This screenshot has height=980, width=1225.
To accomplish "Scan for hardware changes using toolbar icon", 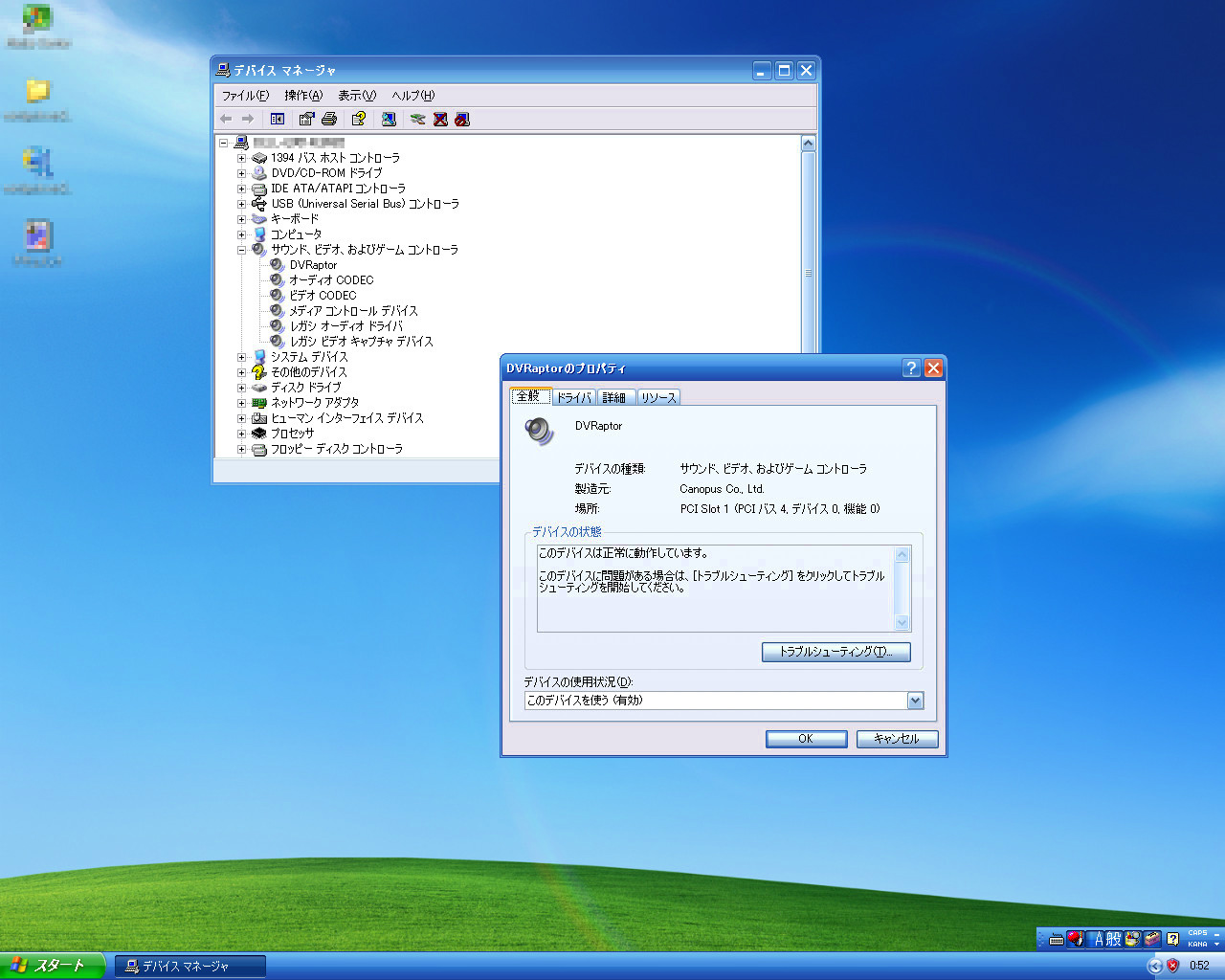I will coord(389,119).
